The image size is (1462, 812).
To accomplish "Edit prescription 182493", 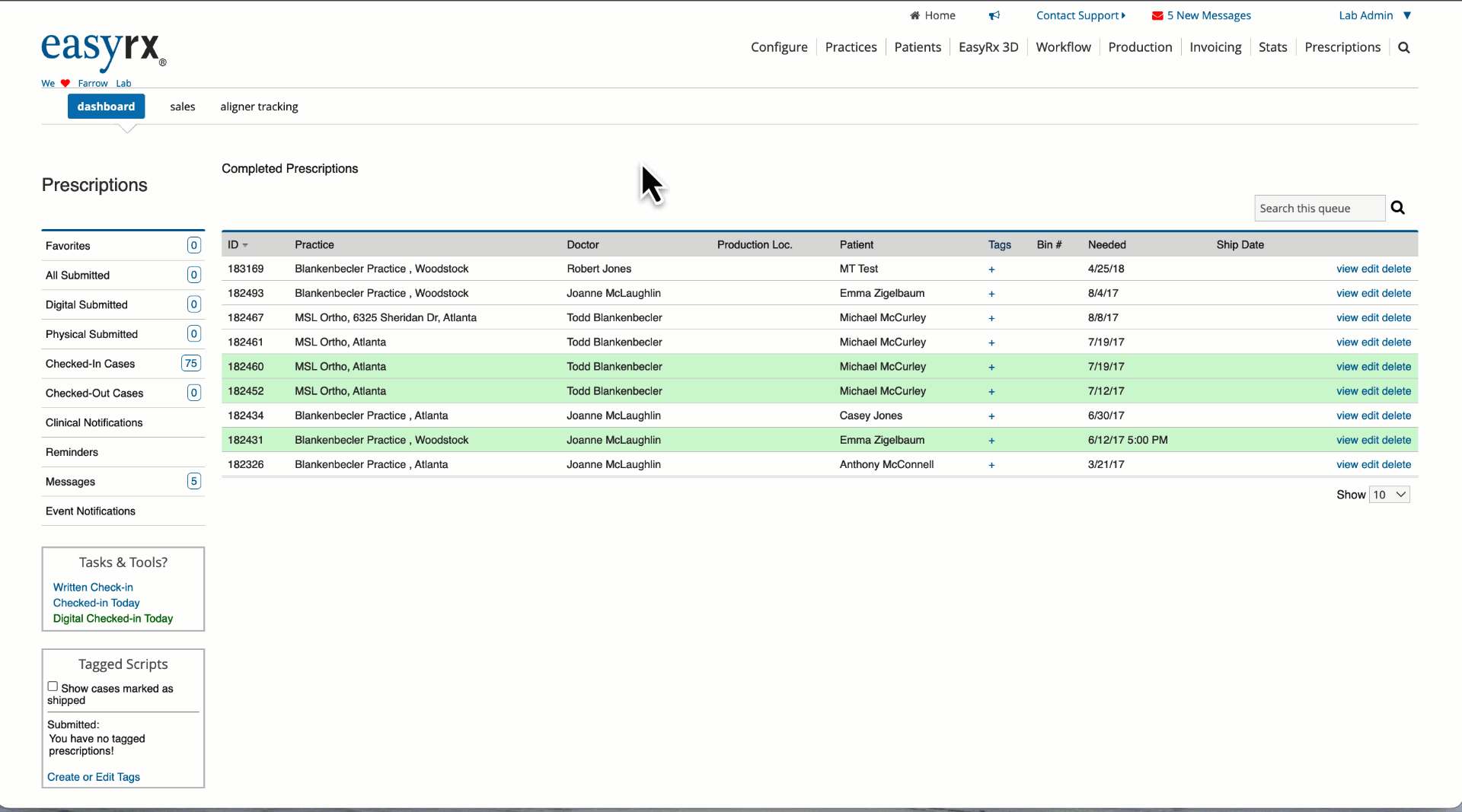I will point(1370,293).
